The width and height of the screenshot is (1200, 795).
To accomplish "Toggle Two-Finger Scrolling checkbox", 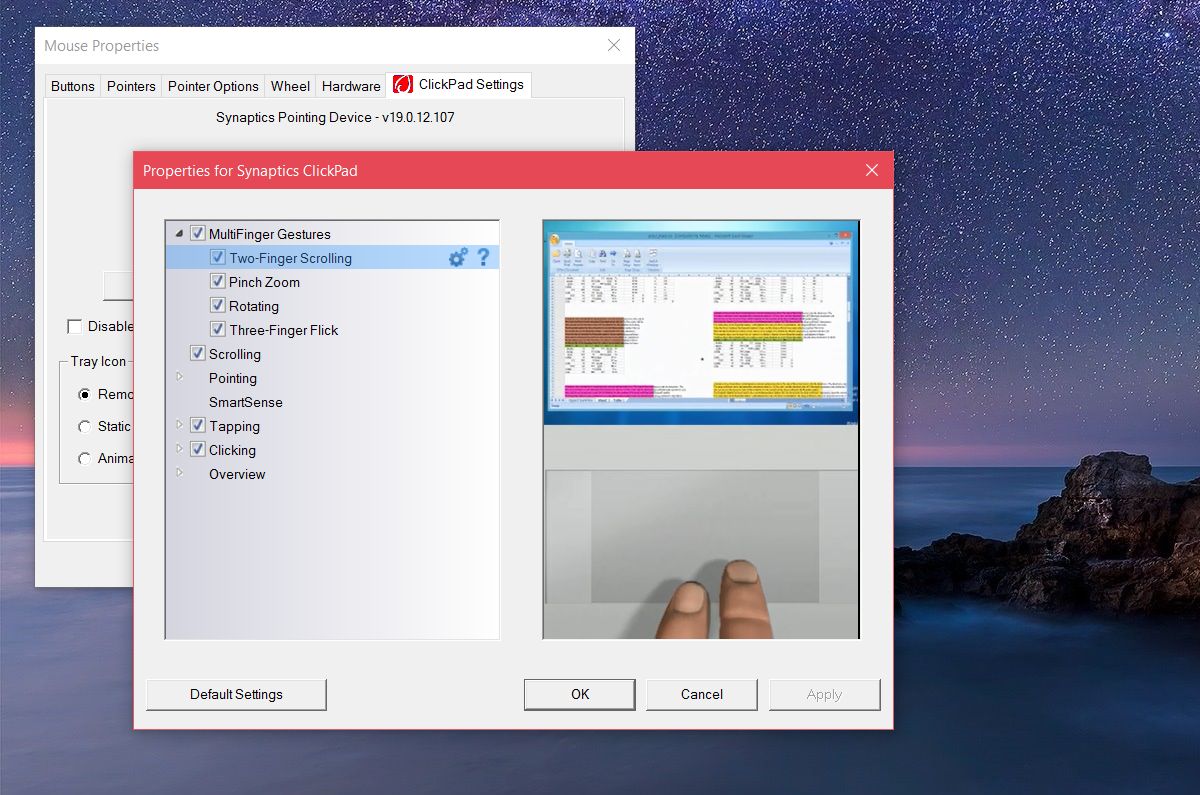I will click(x=217, y=258).
